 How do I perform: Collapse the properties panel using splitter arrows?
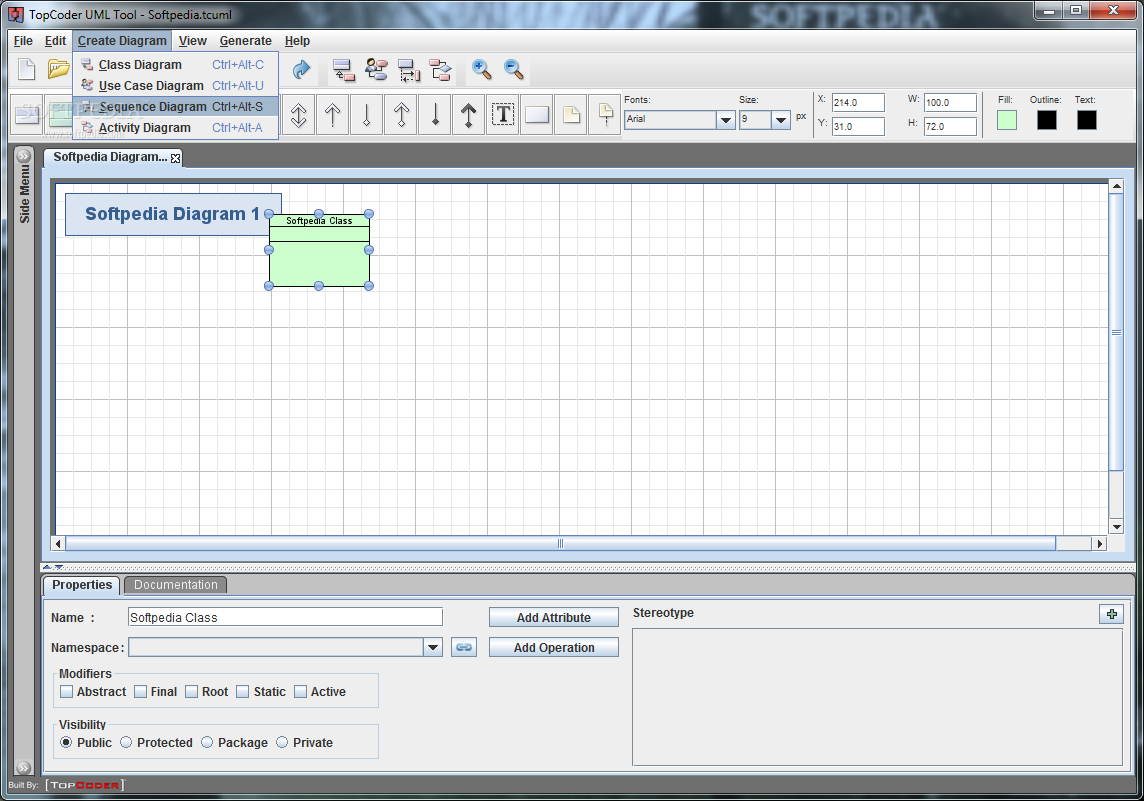[x=58, y=567]
